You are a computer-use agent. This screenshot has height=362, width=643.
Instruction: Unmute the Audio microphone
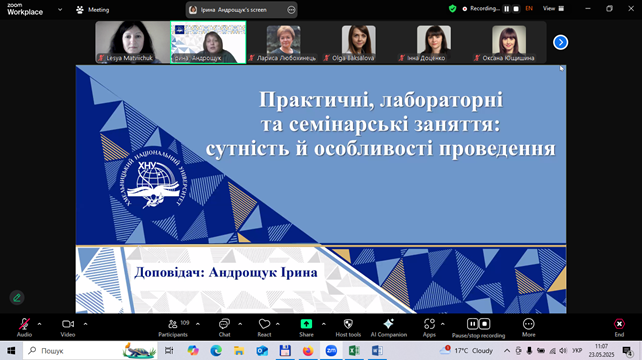(x=24, y=328)
